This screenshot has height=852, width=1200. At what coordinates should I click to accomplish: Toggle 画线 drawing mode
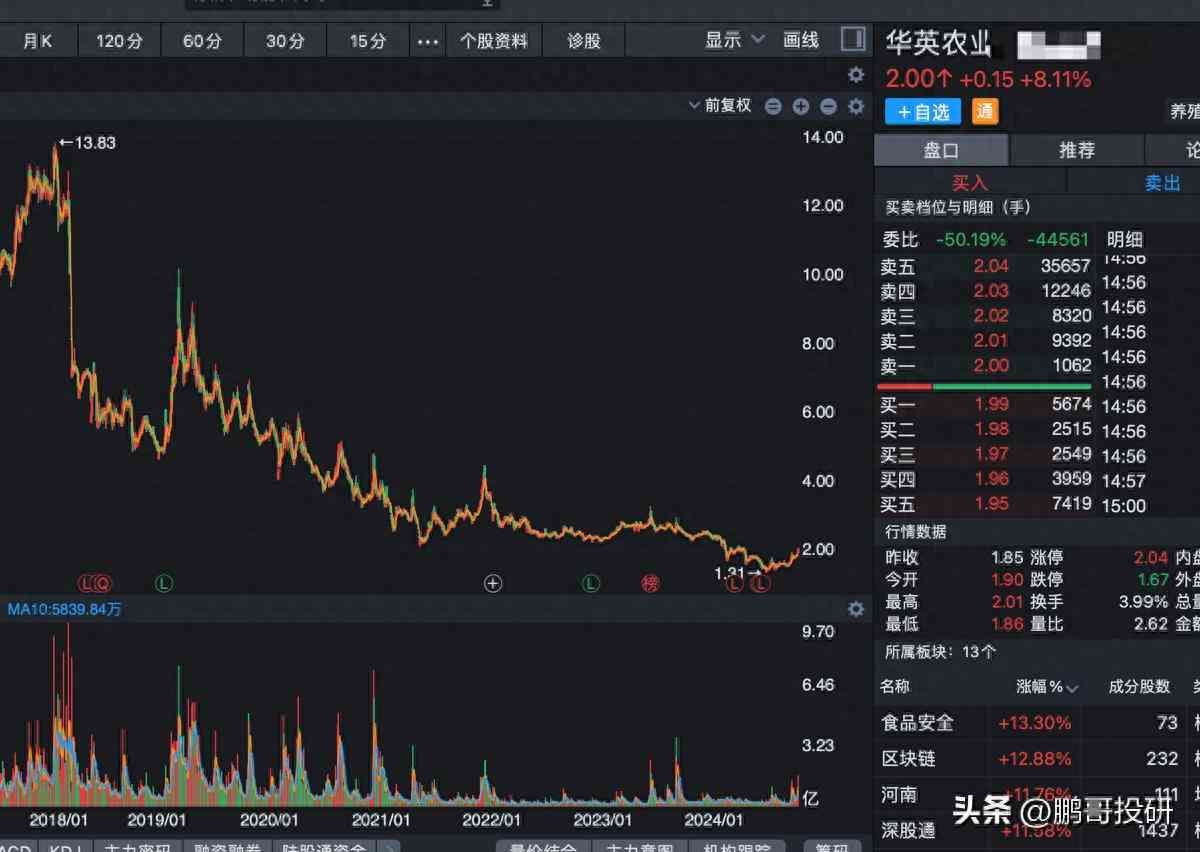(801, 40)
